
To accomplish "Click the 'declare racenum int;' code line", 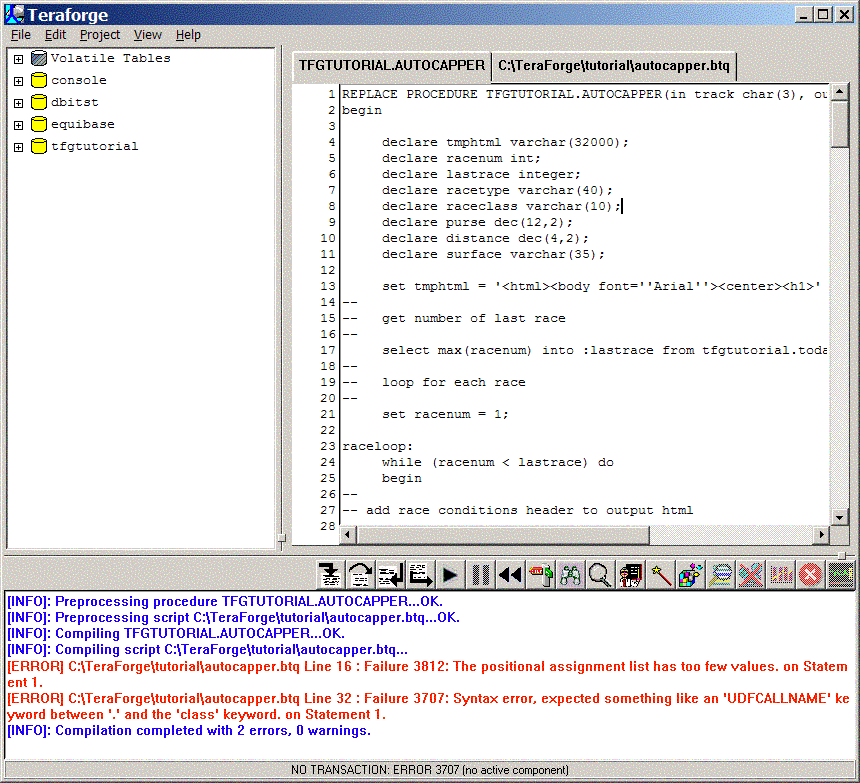I will pyautogui.click(x=461, y=158).
